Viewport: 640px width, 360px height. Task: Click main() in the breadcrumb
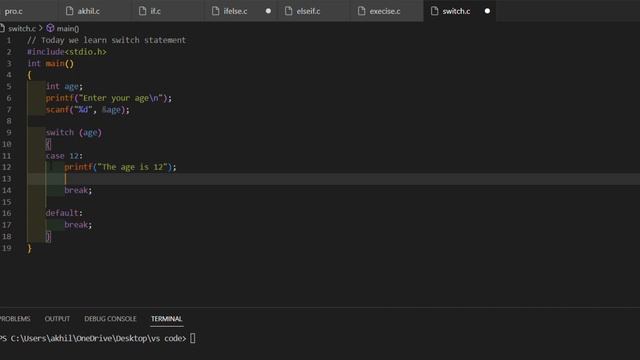point(68,29)
